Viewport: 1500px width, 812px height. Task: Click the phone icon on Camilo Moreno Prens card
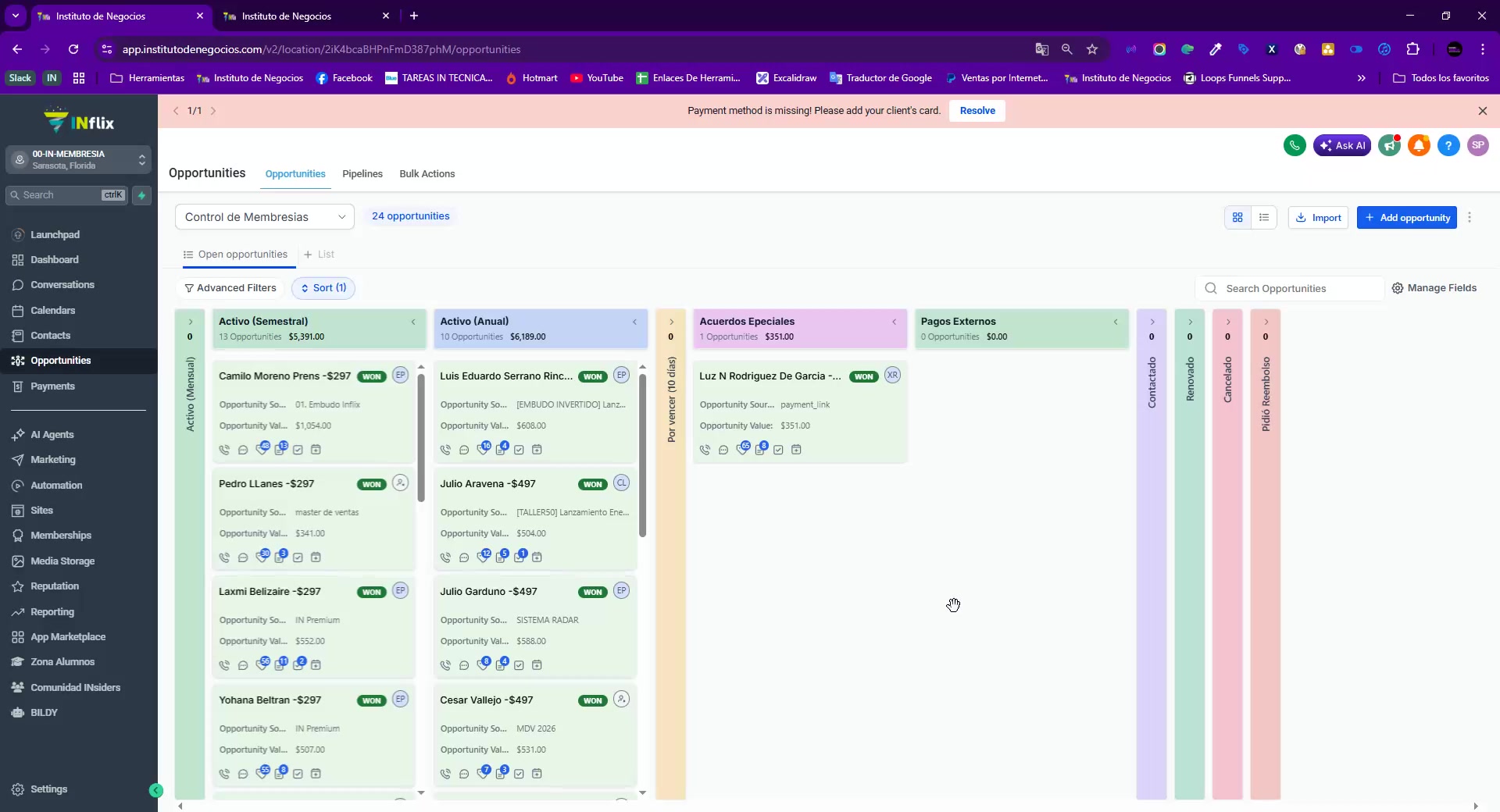click(225, 450)
